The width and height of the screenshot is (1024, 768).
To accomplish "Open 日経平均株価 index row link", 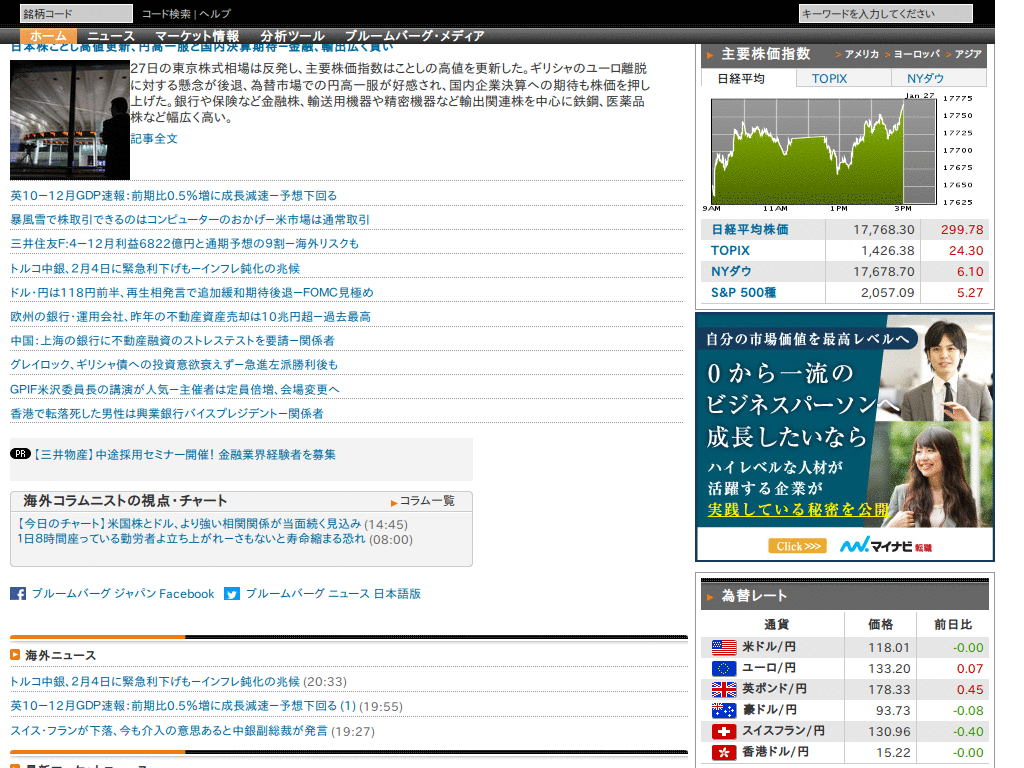I will click(750, 229).
